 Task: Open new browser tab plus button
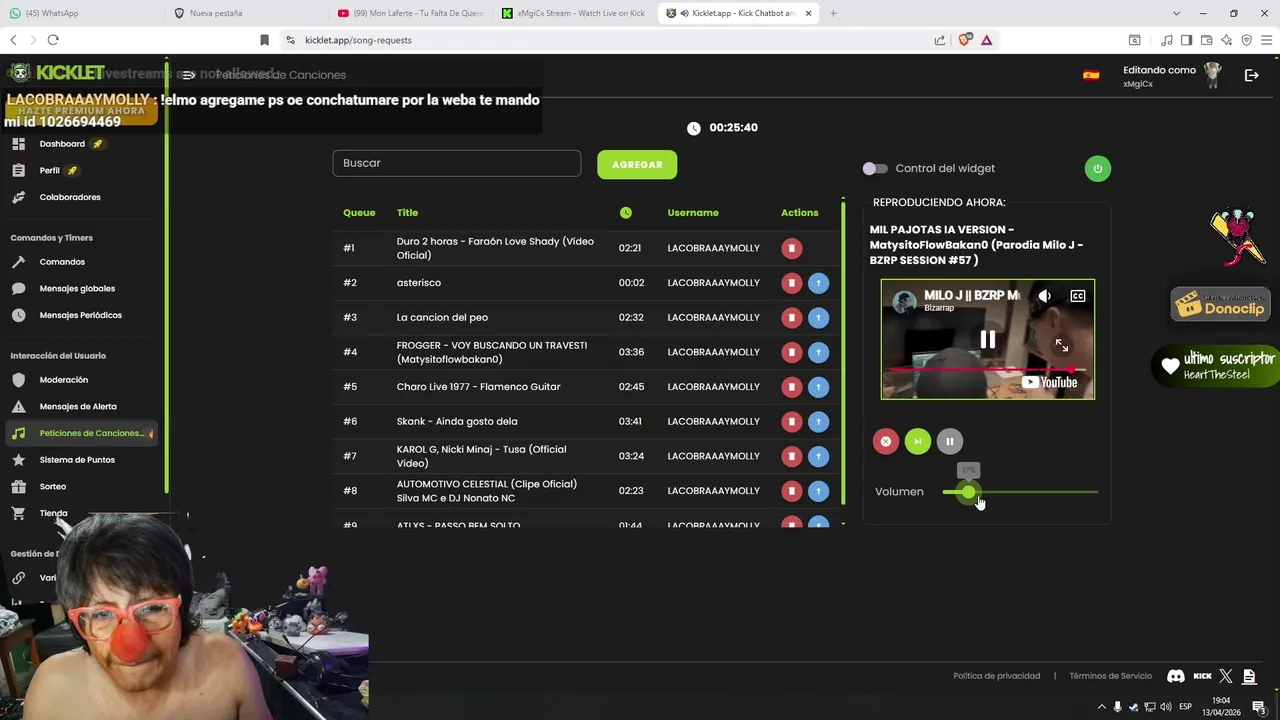pyautogui.click(x=833, y=13)
